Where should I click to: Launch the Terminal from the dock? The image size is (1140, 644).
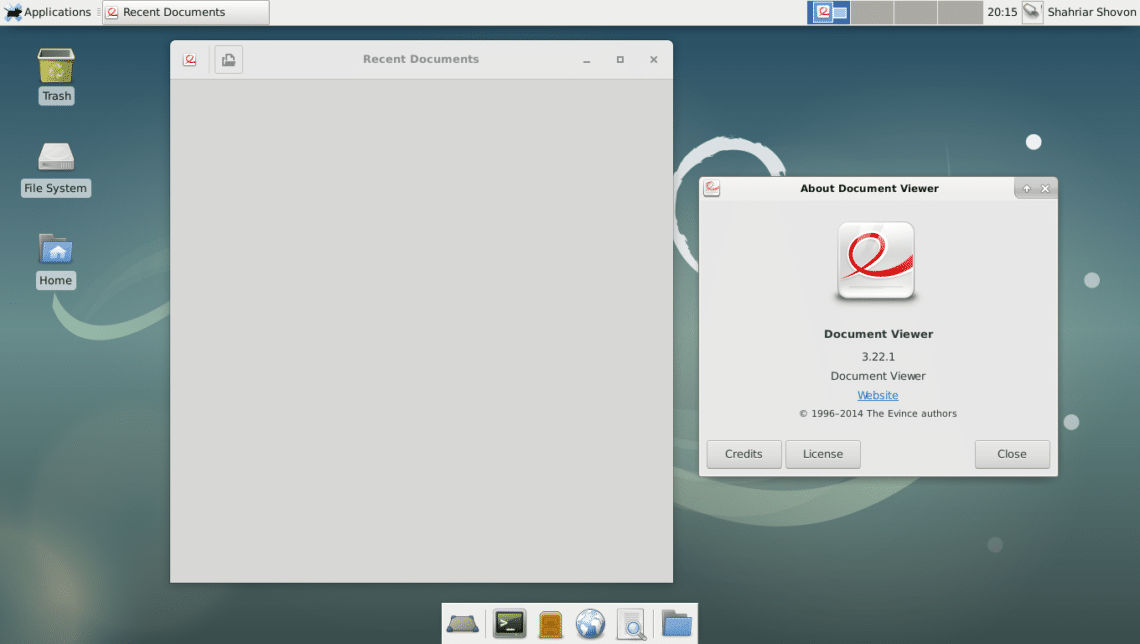click(x=510, y=624)
